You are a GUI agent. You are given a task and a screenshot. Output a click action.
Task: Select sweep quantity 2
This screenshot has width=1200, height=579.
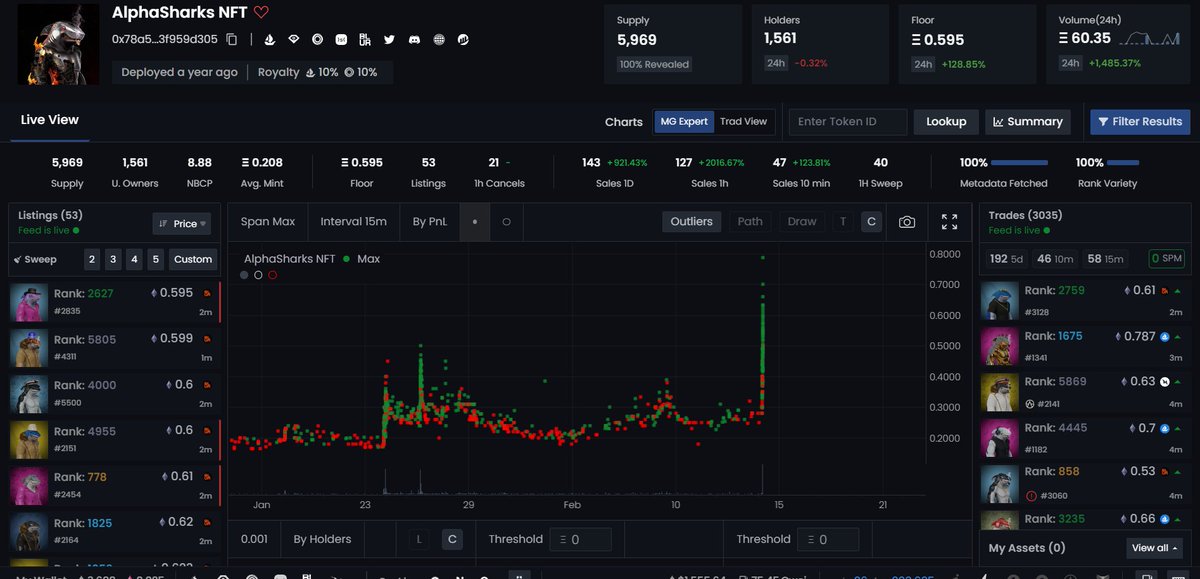92,259
